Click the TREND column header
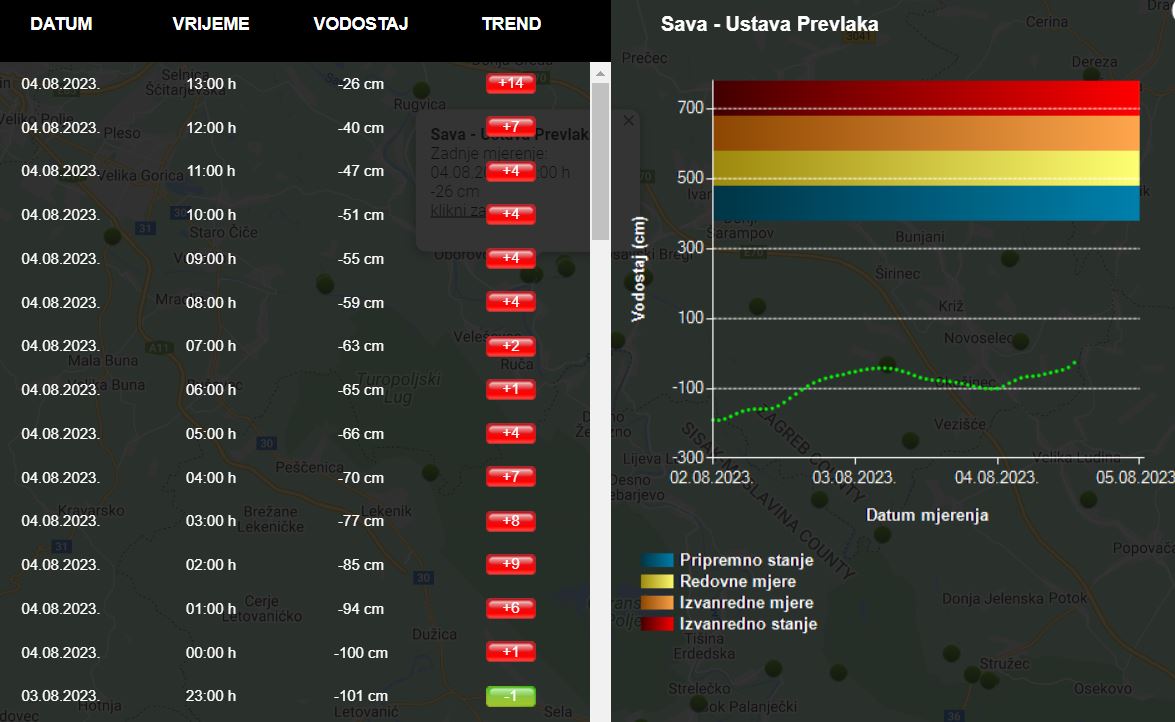 point(511,24)
